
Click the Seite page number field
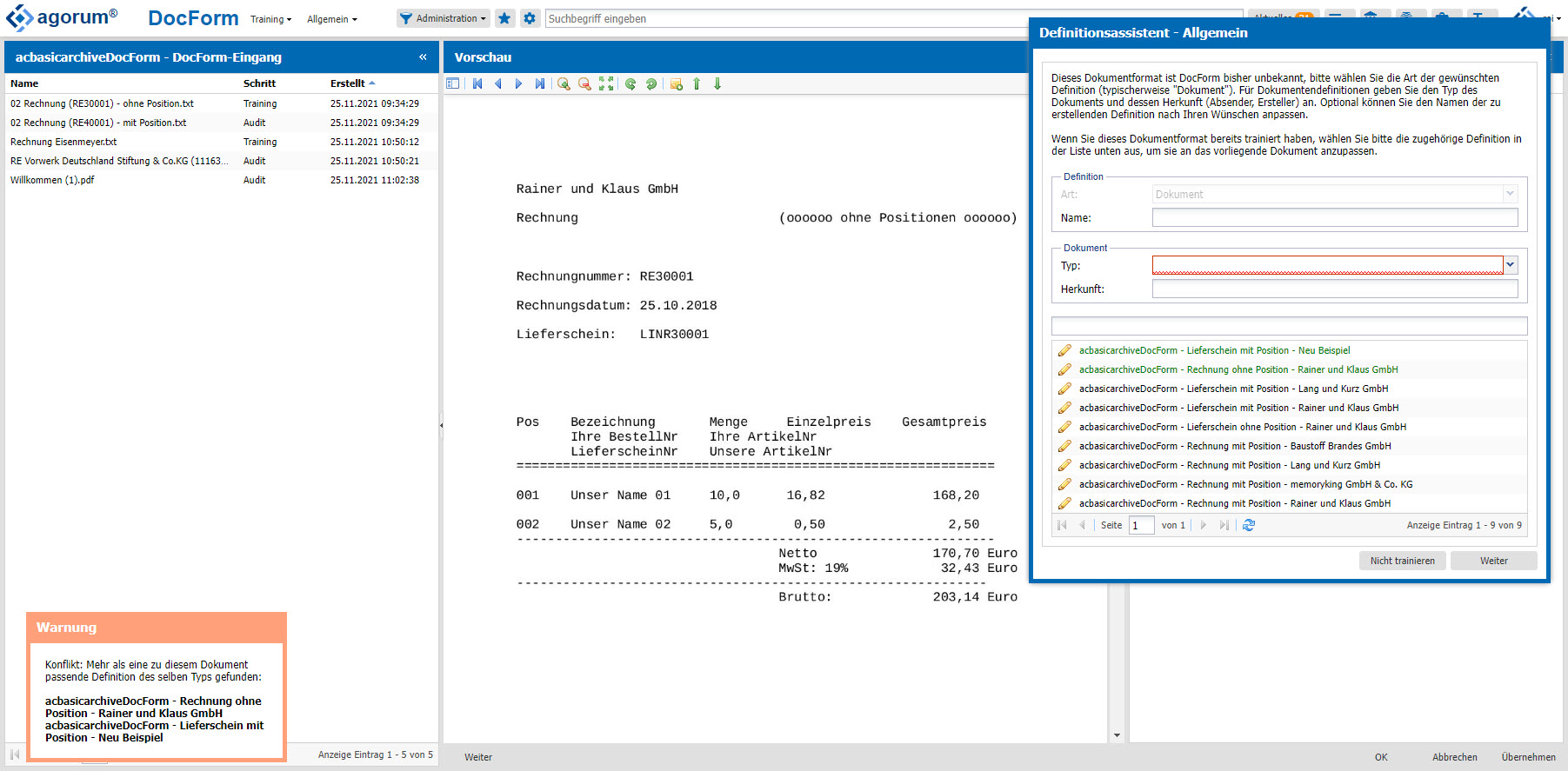coord(1141,525)
